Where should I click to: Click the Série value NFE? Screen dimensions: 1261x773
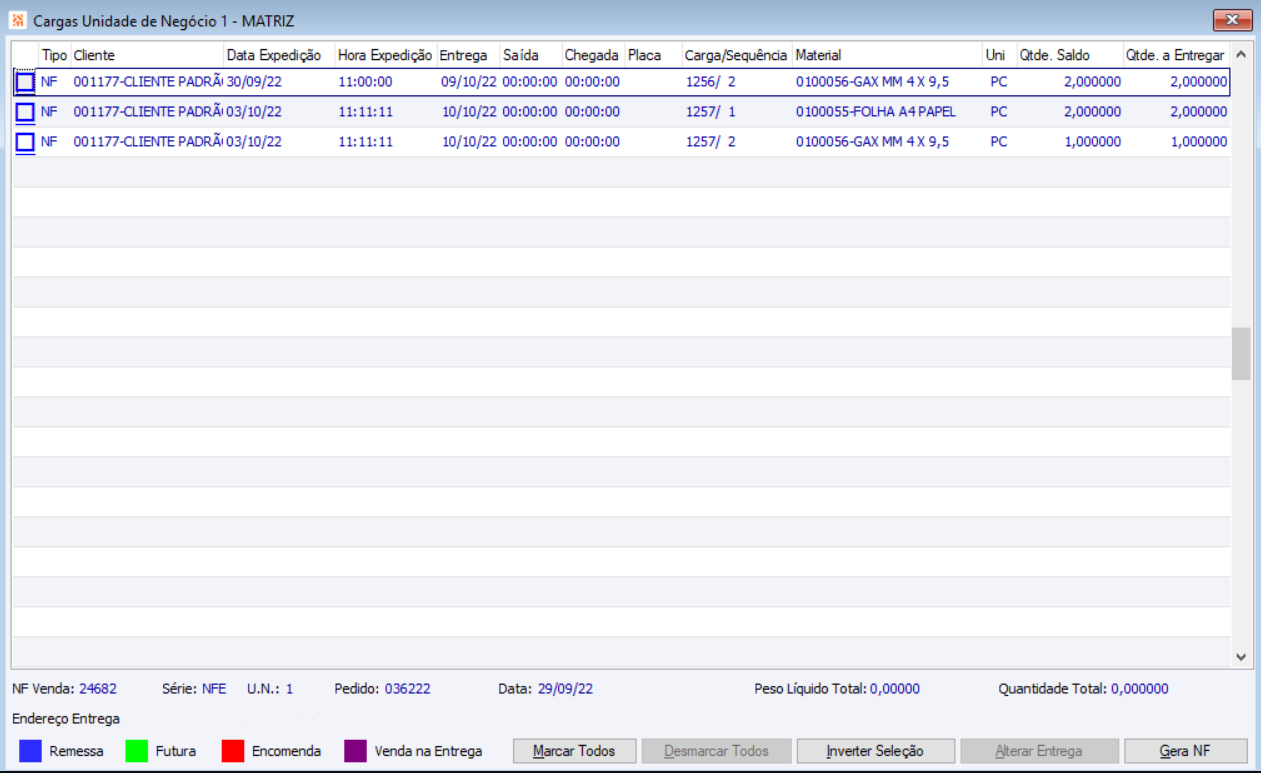click(x=214, y=689)
